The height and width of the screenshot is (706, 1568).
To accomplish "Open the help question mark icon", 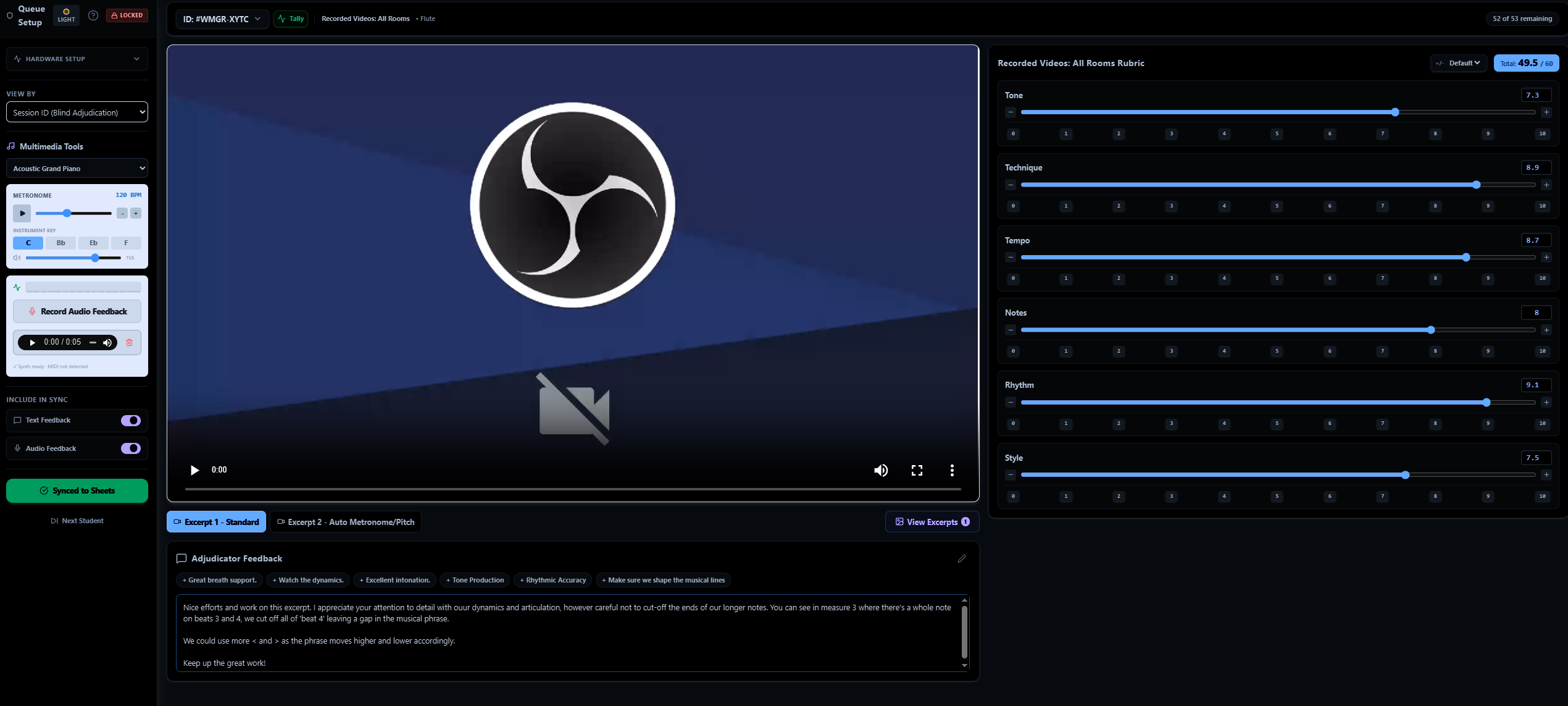I will (x=93, y=15).
